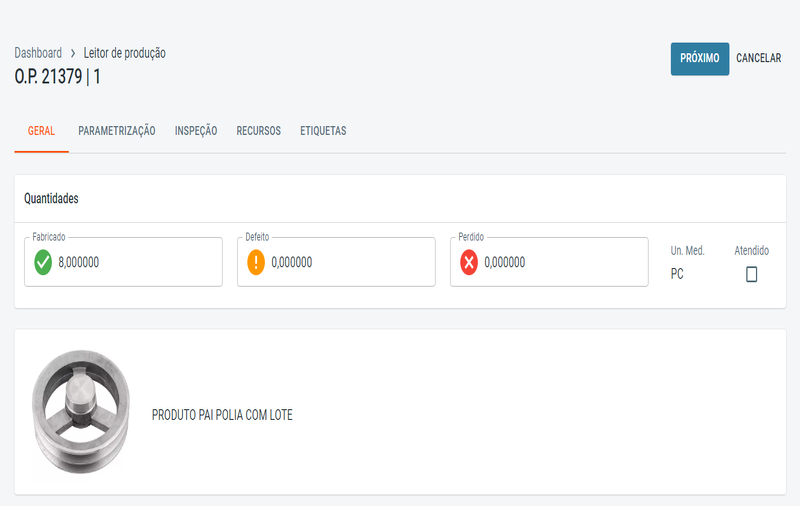Click the CANCELAR button
This screenshot has height=506, width=800.
coord(758,59)
